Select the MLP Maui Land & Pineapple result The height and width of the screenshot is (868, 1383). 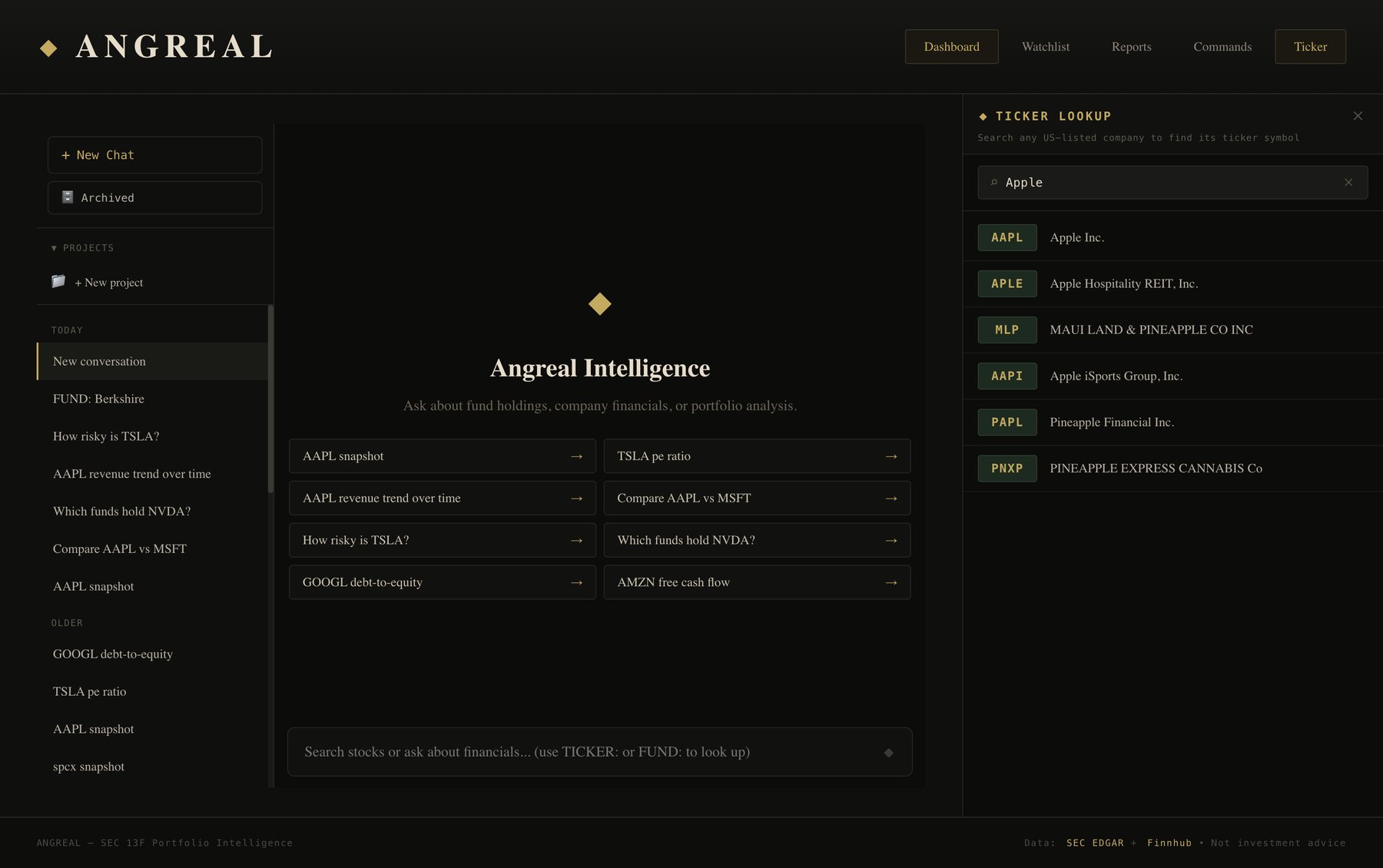pos(1172,330)
